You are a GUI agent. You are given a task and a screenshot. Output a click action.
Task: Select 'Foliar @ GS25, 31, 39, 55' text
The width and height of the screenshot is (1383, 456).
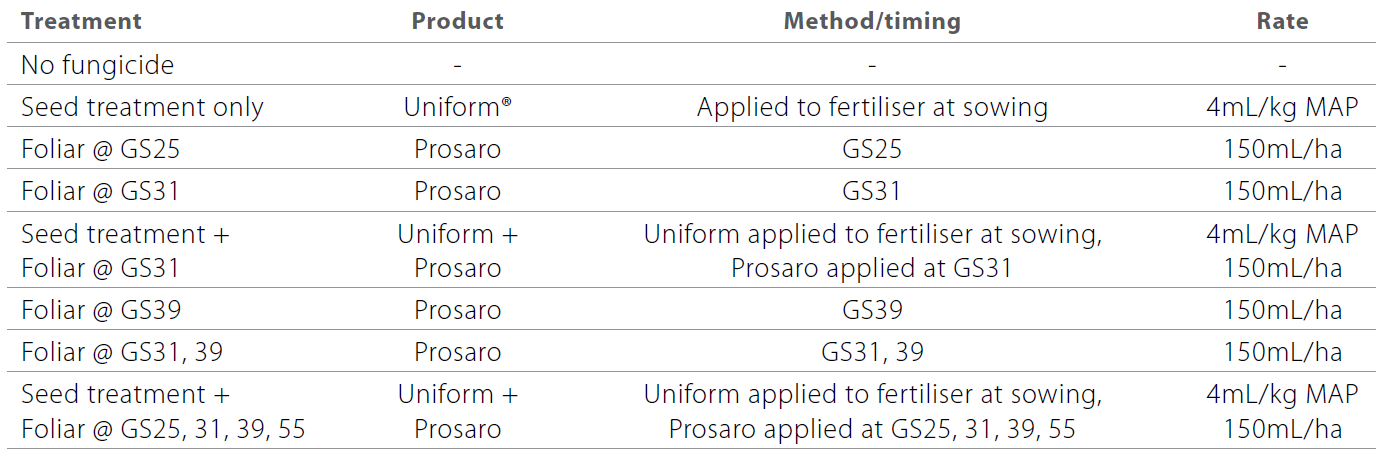tap(163, 430)
